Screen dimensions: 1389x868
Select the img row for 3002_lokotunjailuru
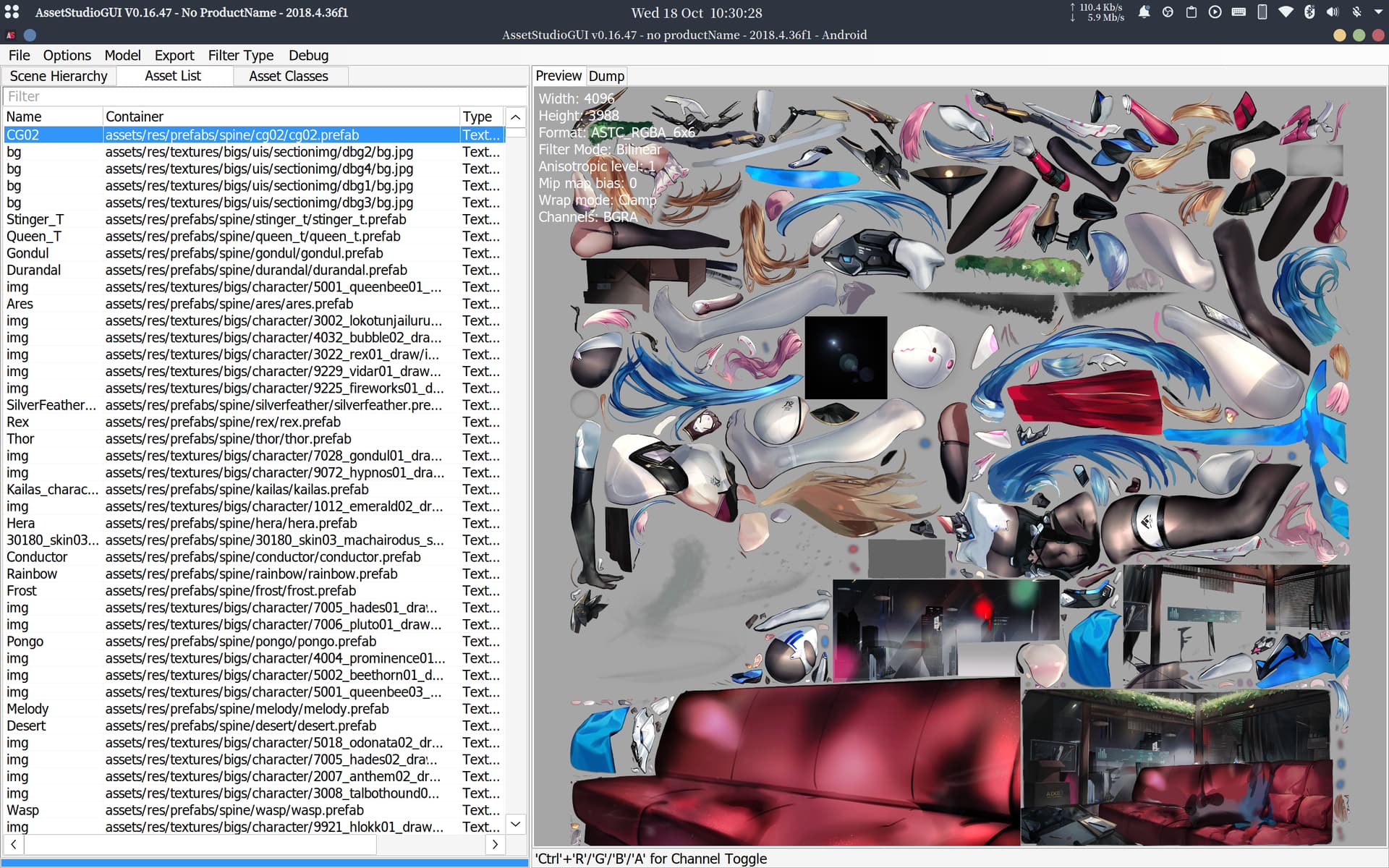[x=254, y=320]
